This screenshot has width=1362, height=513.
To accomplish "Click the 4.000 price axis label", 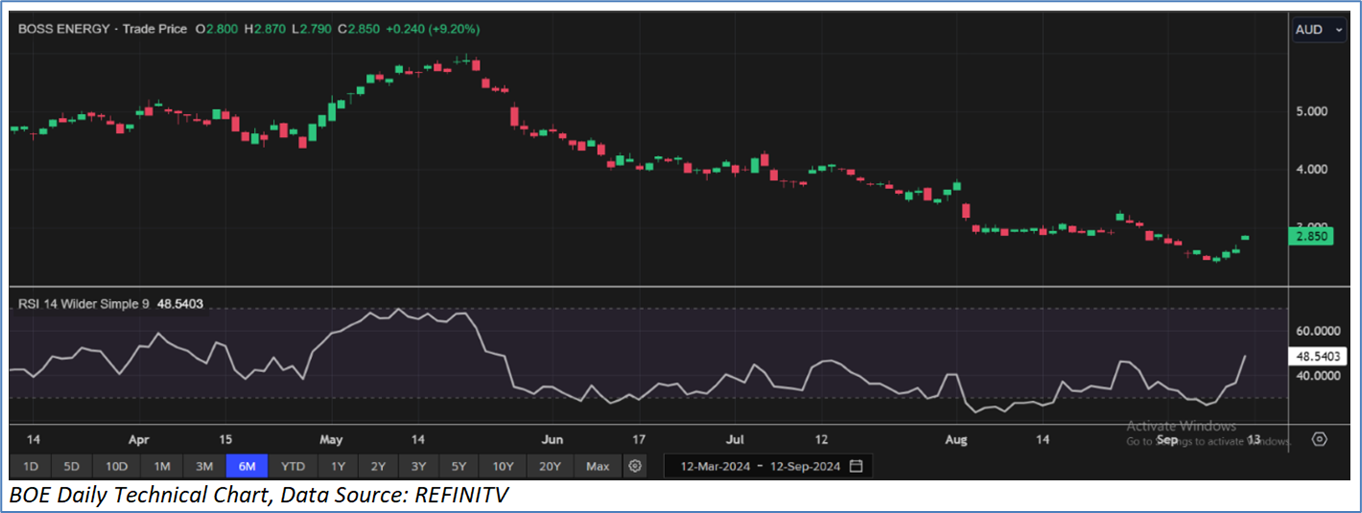I will click(x=1311, y=169).
